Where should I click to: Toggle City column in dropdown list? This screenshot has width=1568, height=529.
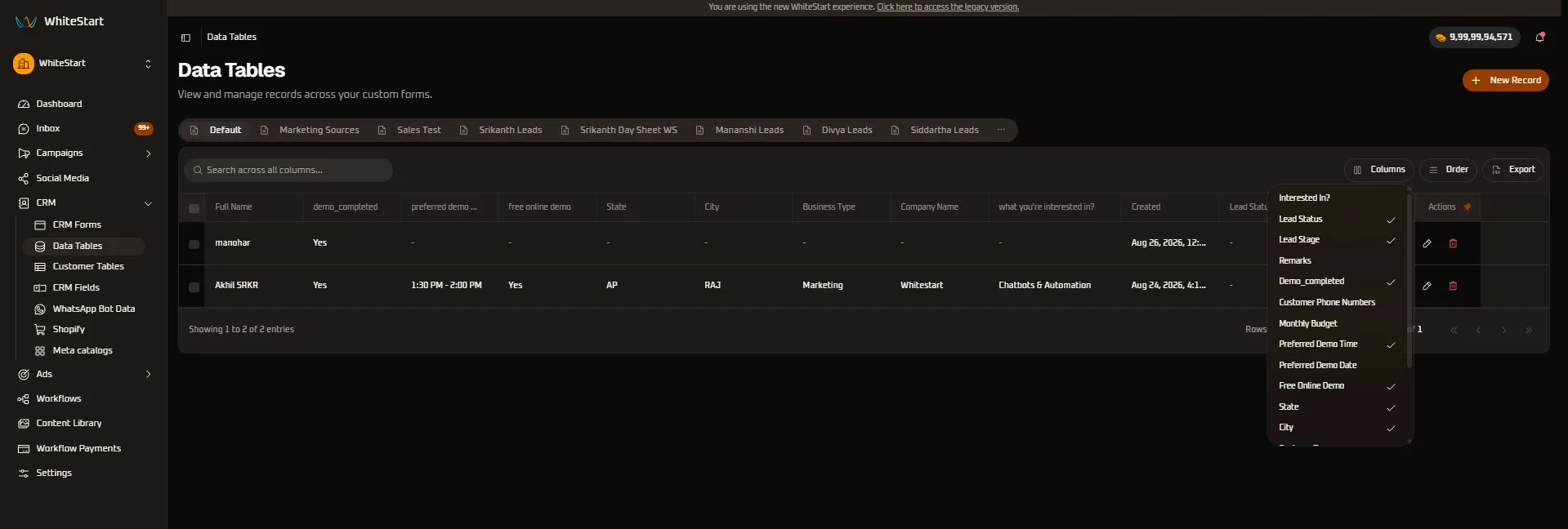point(1338,427)
